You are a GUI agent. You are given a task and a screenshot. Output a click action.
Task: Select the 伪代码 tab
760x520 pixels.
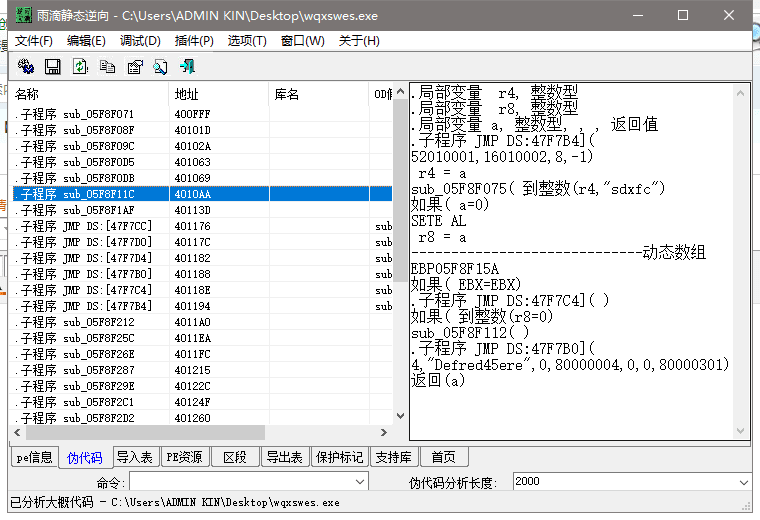point(85,457)
